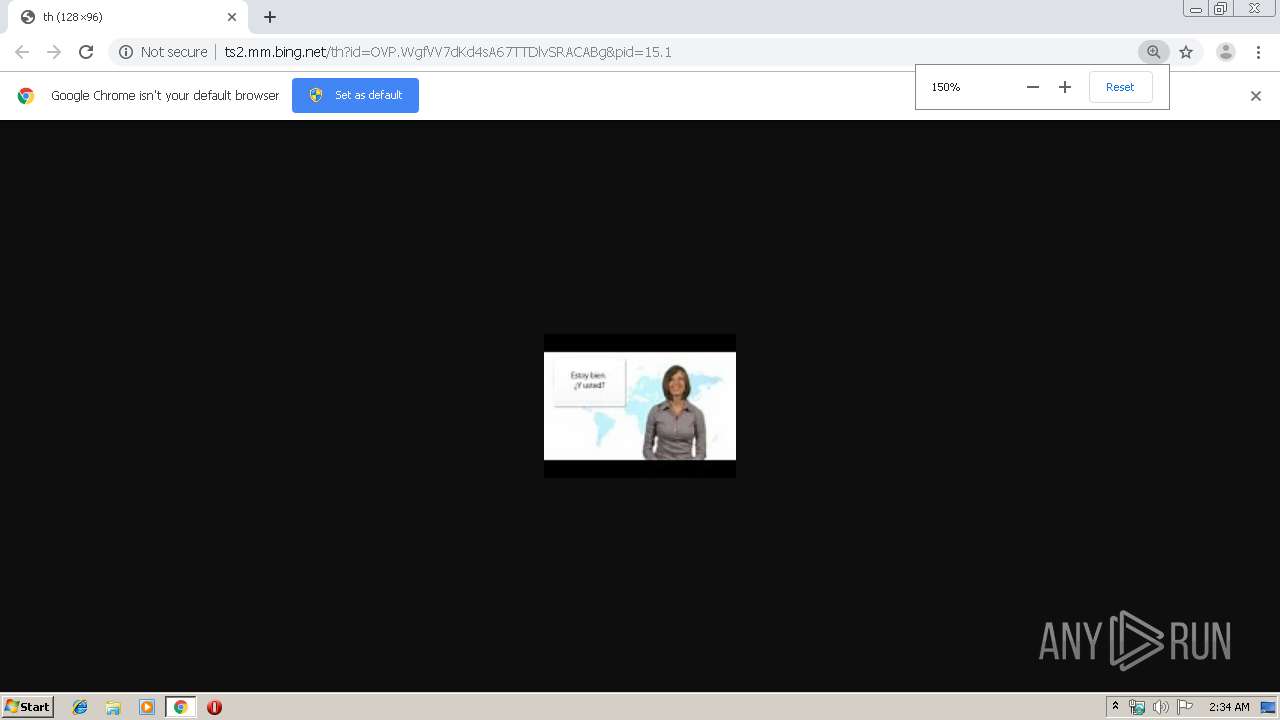Bookmark this page with the star
This screenshot has height=720, width=1280.
1186,52
